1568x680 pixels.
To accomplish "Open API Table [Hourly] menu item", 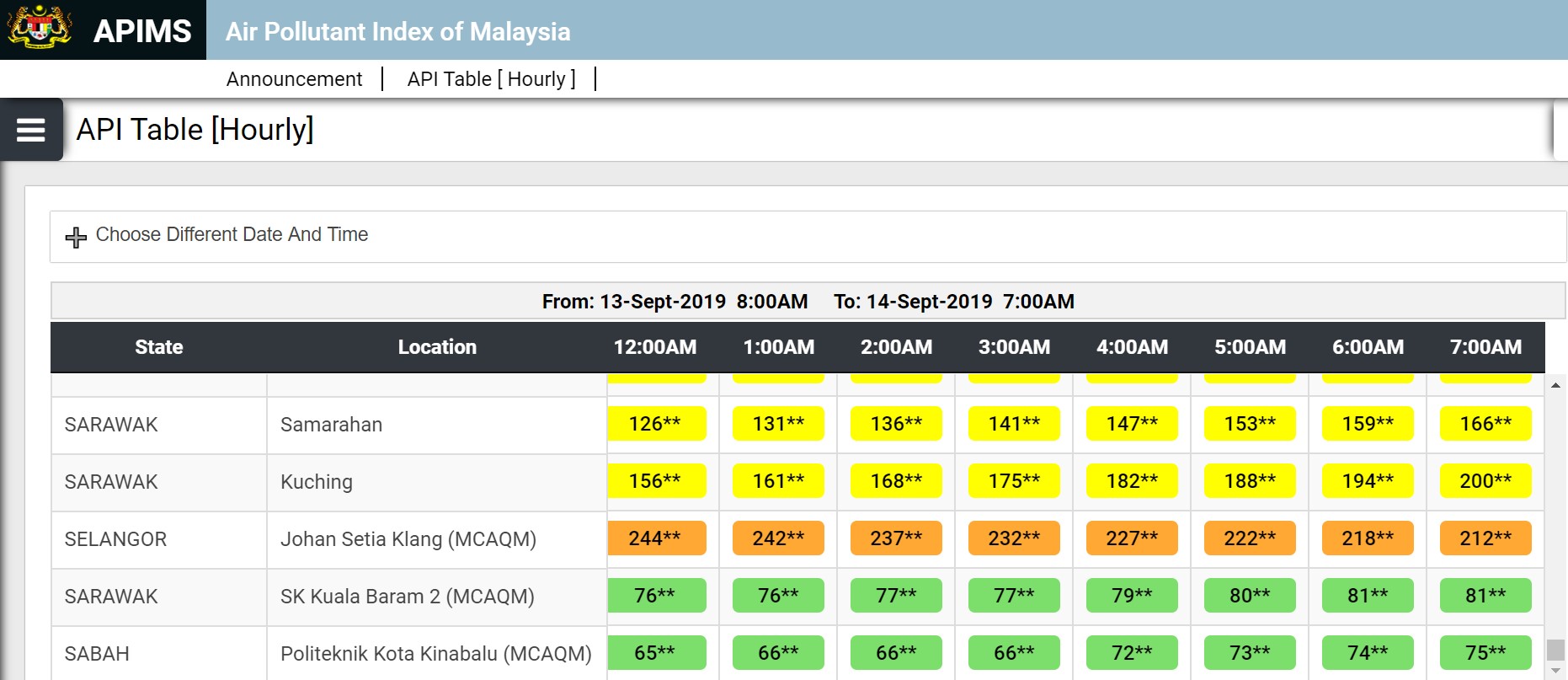I will 491,78.
